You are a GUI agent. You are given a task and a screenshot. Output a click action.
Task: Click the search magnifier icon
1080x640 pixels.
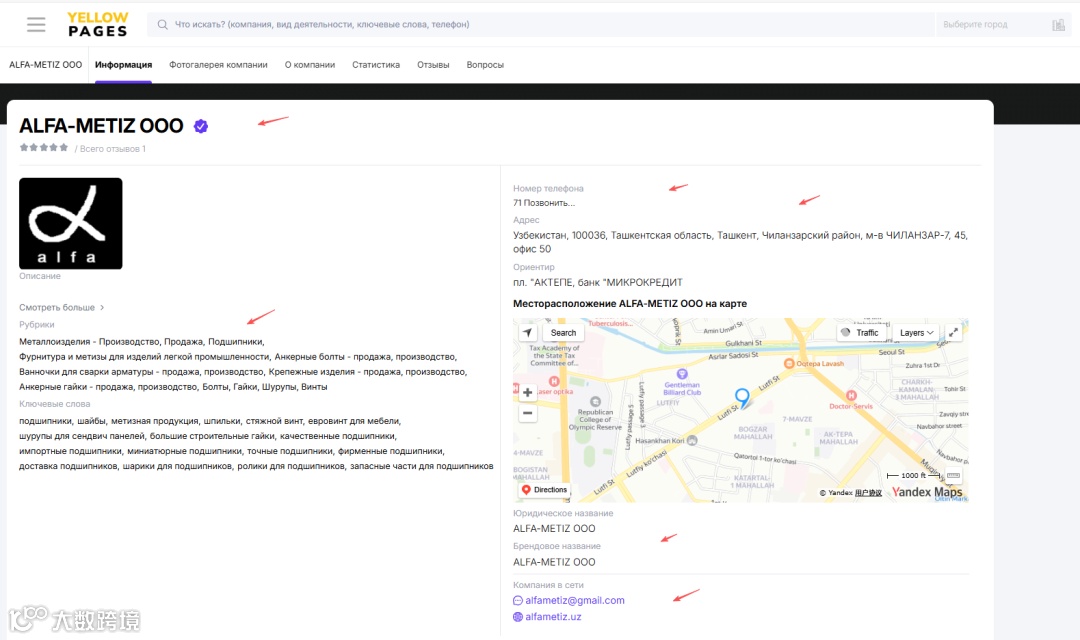(x=163, y=25)
